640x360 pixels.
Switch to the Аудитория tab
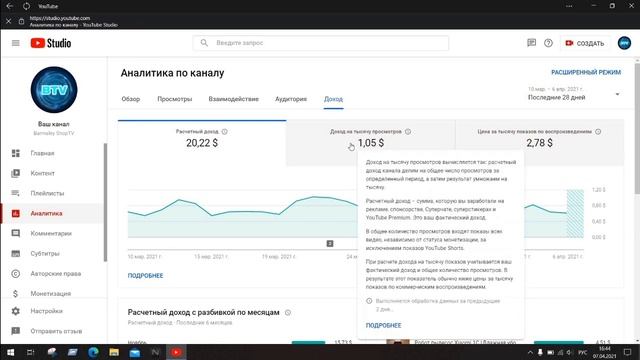(291, 99)
